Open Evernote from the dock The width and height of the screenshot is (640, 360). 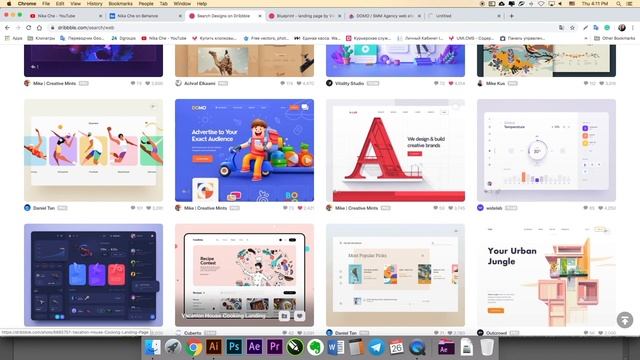315,347
